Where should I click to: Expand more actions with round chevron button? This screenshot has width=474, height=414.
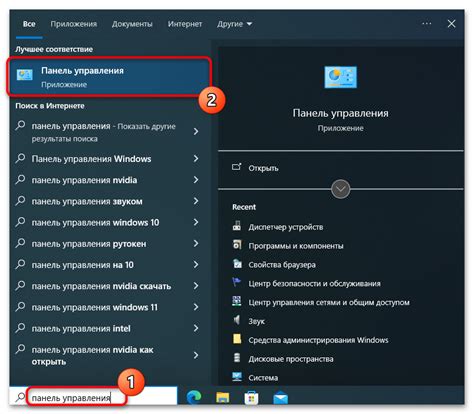coord(341,189)
